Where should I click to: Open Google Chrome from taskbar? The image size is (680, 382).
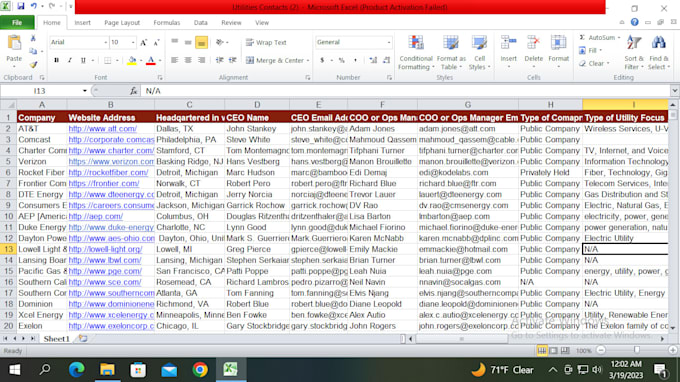(x=200, y=370)
